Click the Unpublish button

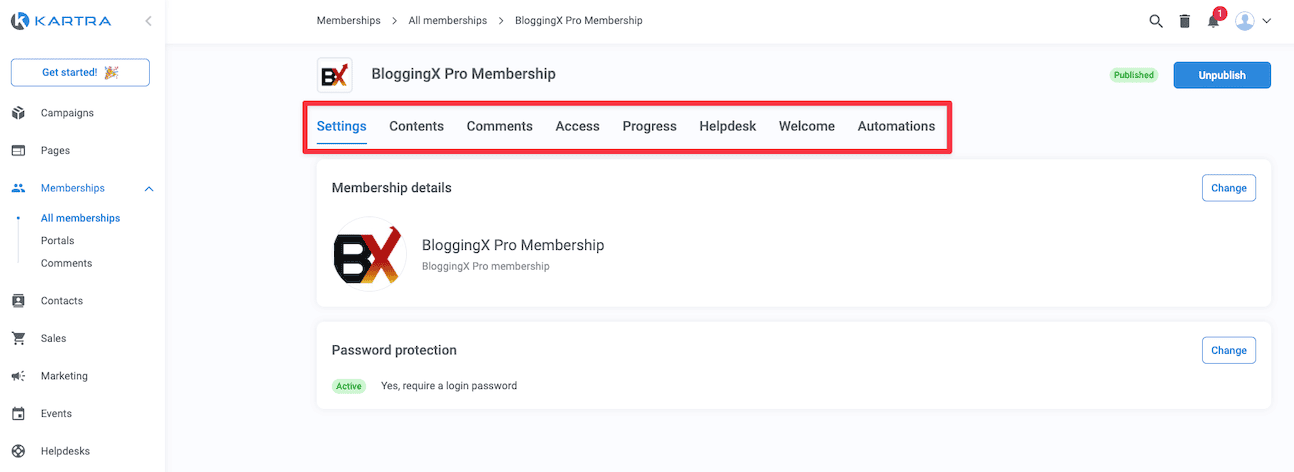(1221, 75)
